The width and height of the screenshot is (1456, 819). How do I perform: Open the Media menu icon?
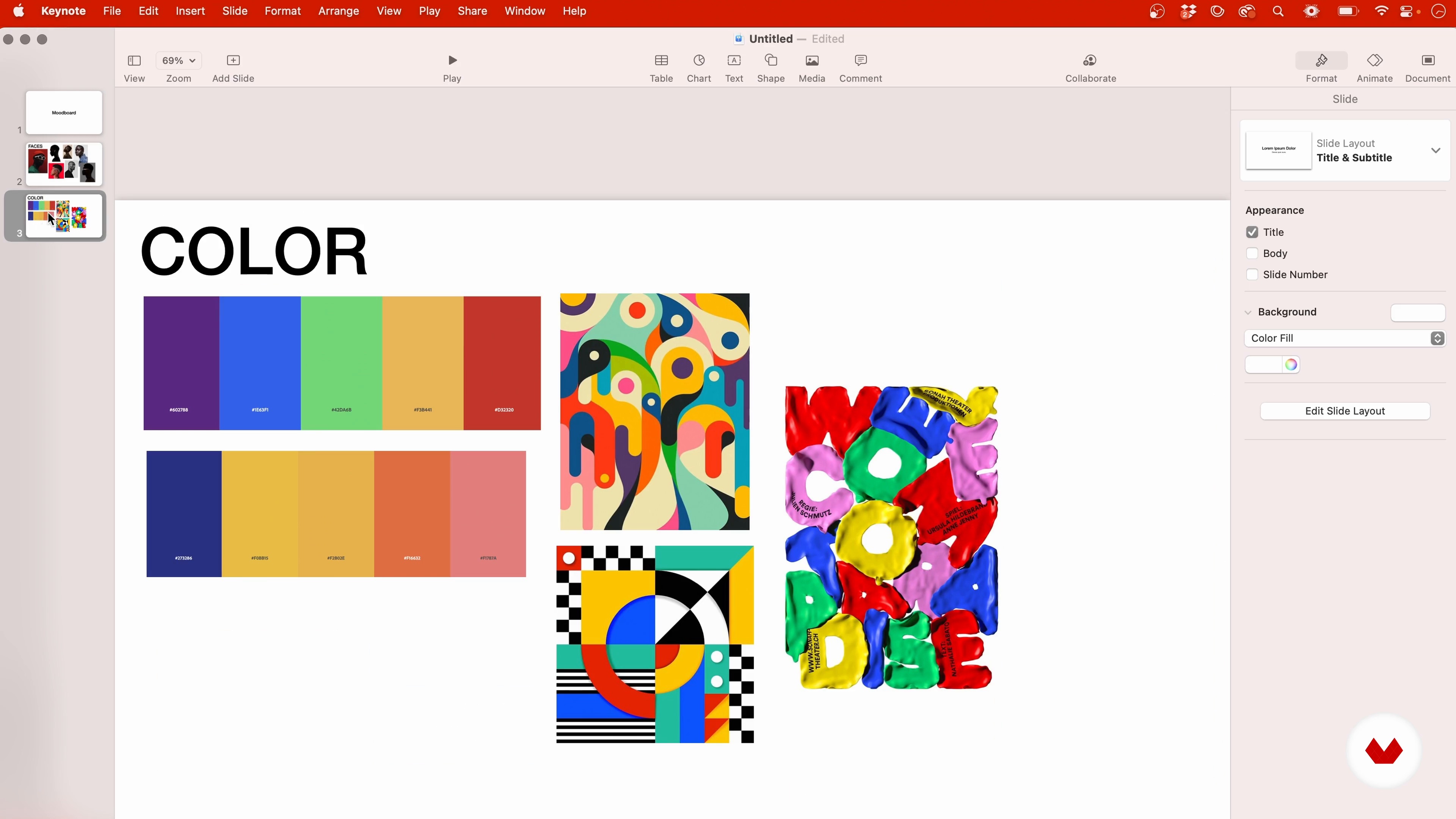coord(812,61)
